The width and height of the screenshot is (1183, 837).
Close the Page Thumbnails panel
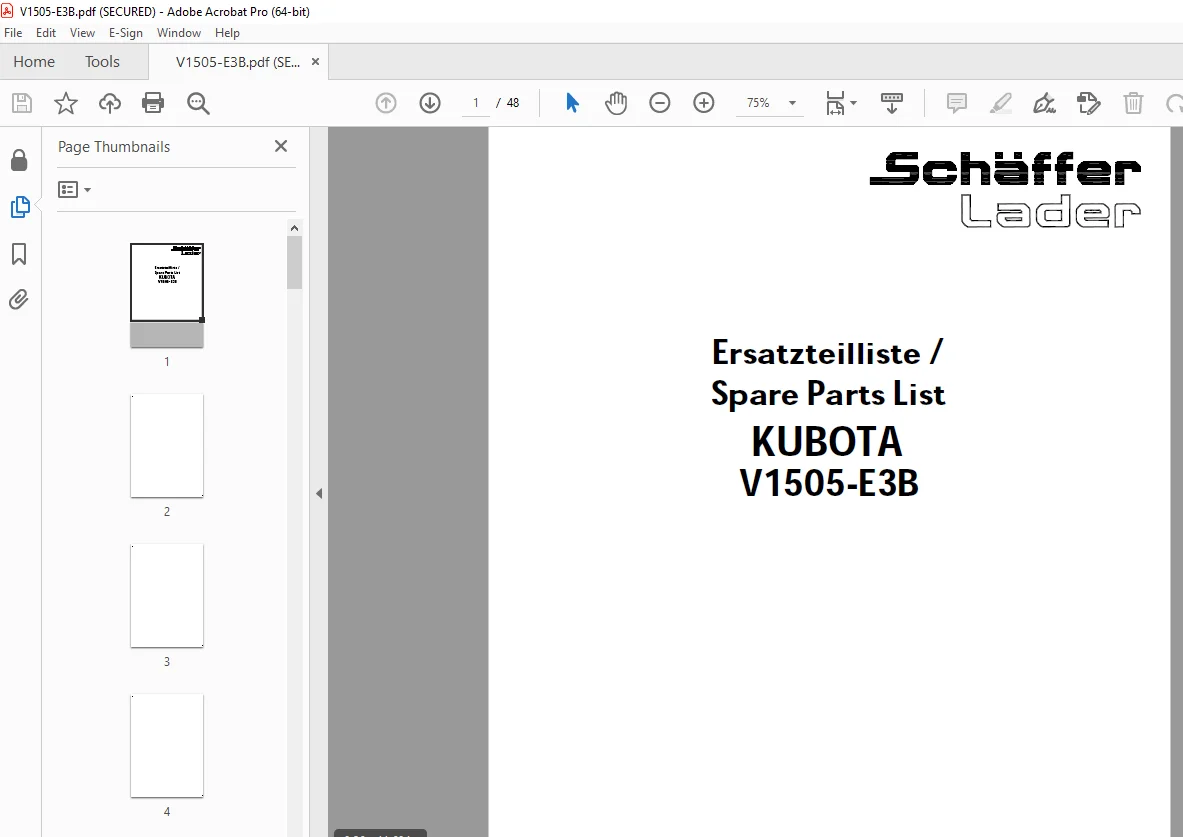281,146
